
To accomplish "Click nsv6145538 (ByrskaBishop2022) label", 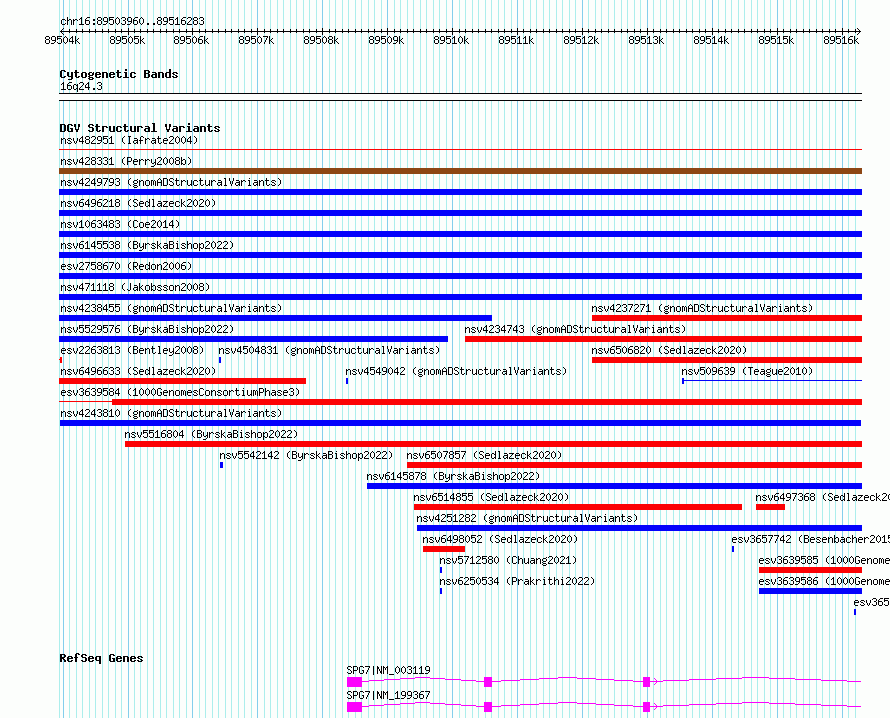I will (x=147, y=245).
